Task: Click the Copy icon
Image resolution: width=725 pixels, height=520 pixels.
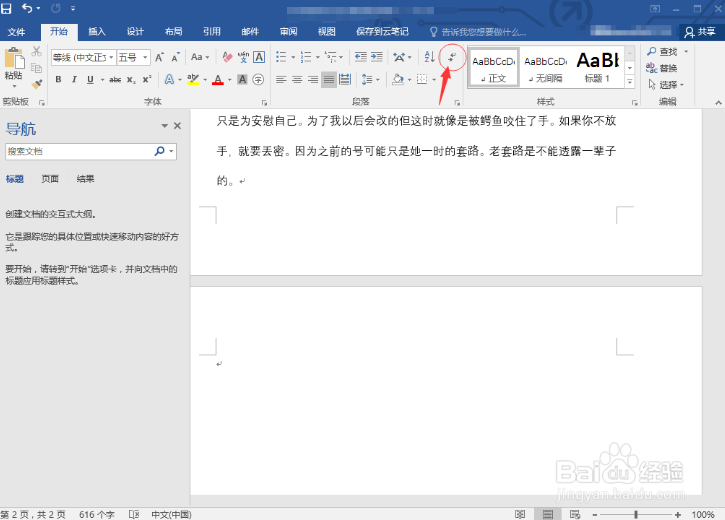Action: (x=36, y=68)
